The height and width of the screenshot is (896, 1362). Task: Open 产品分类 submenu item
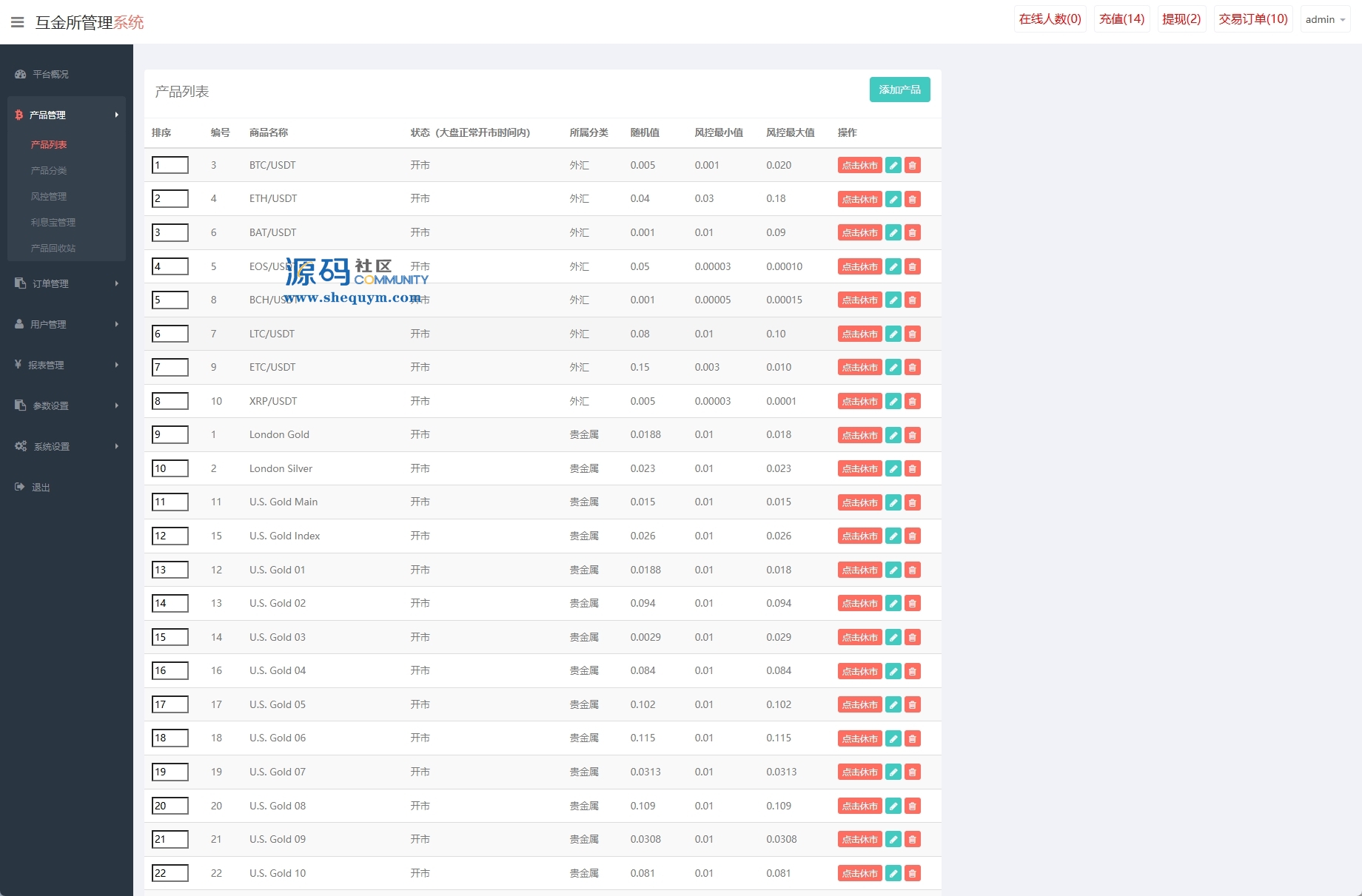click(x=49, y=170)
